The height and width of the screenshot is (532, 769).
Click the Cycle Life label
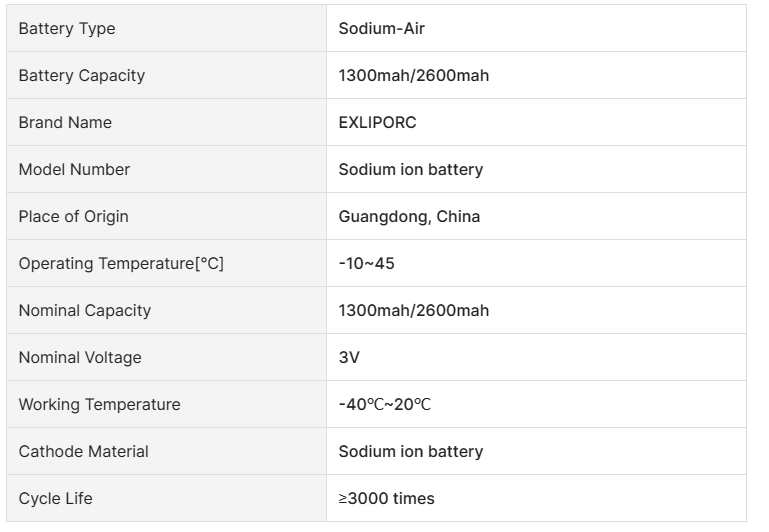tap(55, 499)
